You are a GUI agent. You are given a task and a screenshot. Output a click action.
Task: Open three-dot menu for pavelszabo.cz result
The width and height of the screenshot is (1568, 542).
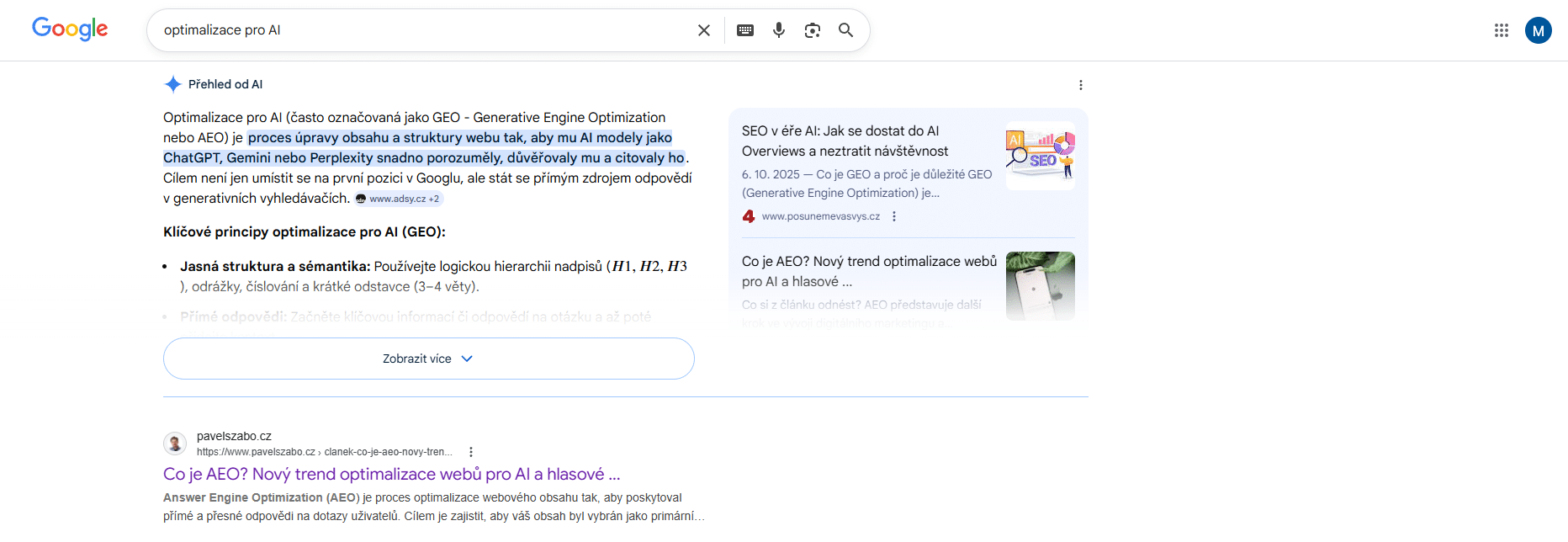pos(471,452)
